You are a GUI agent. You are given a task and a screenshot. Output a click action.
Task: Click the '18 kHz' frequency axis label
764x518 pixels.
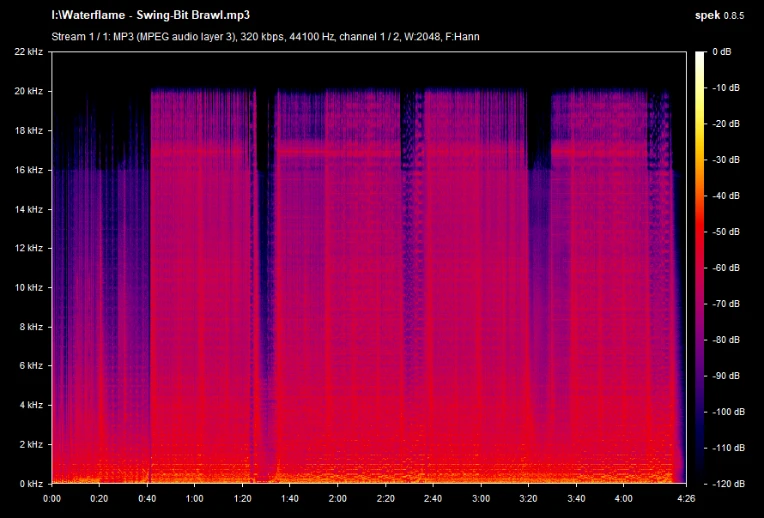click(29, 131)
